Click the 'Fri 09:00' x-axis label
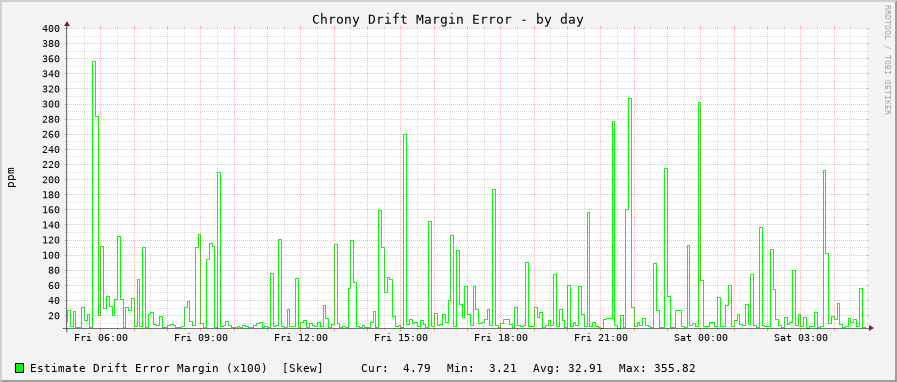This screenshot has height=382, width=897. pos(201,338)
